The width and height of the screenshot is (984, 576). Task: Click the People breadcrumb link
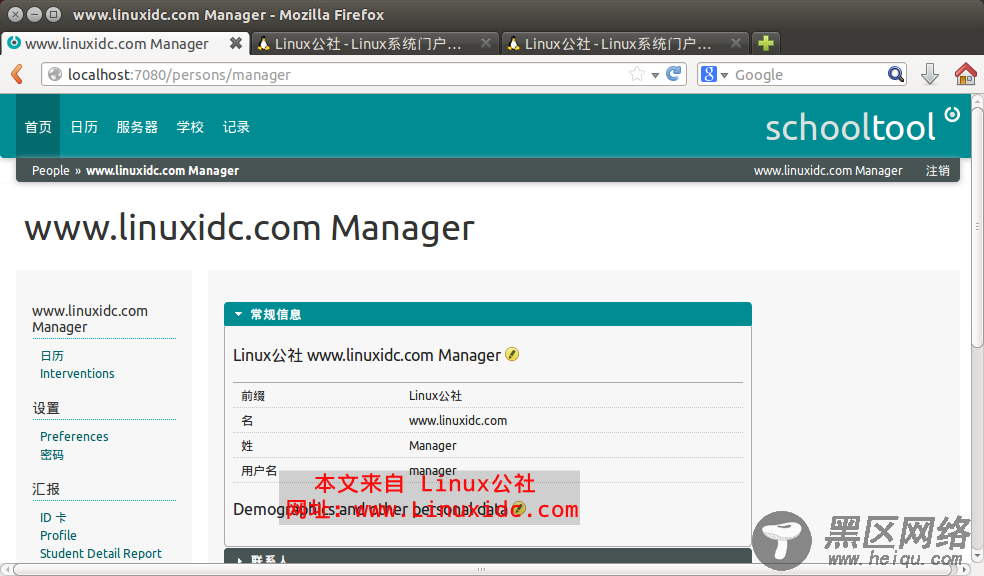[x=51, y=170]
